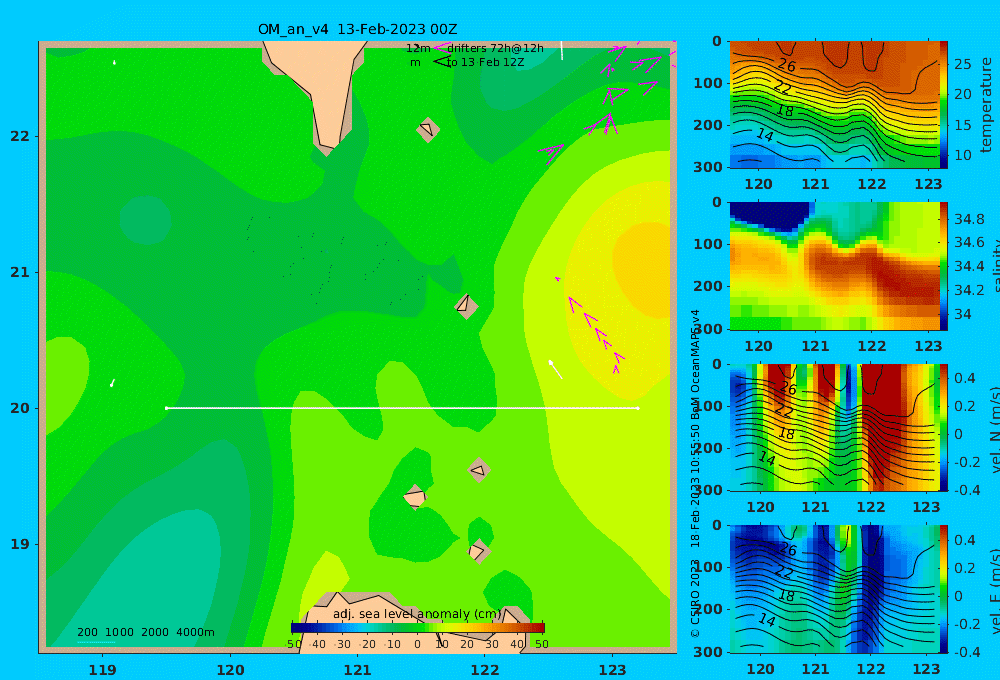Click the 'vel. N (m/s)' color bar label

[994, 429]
